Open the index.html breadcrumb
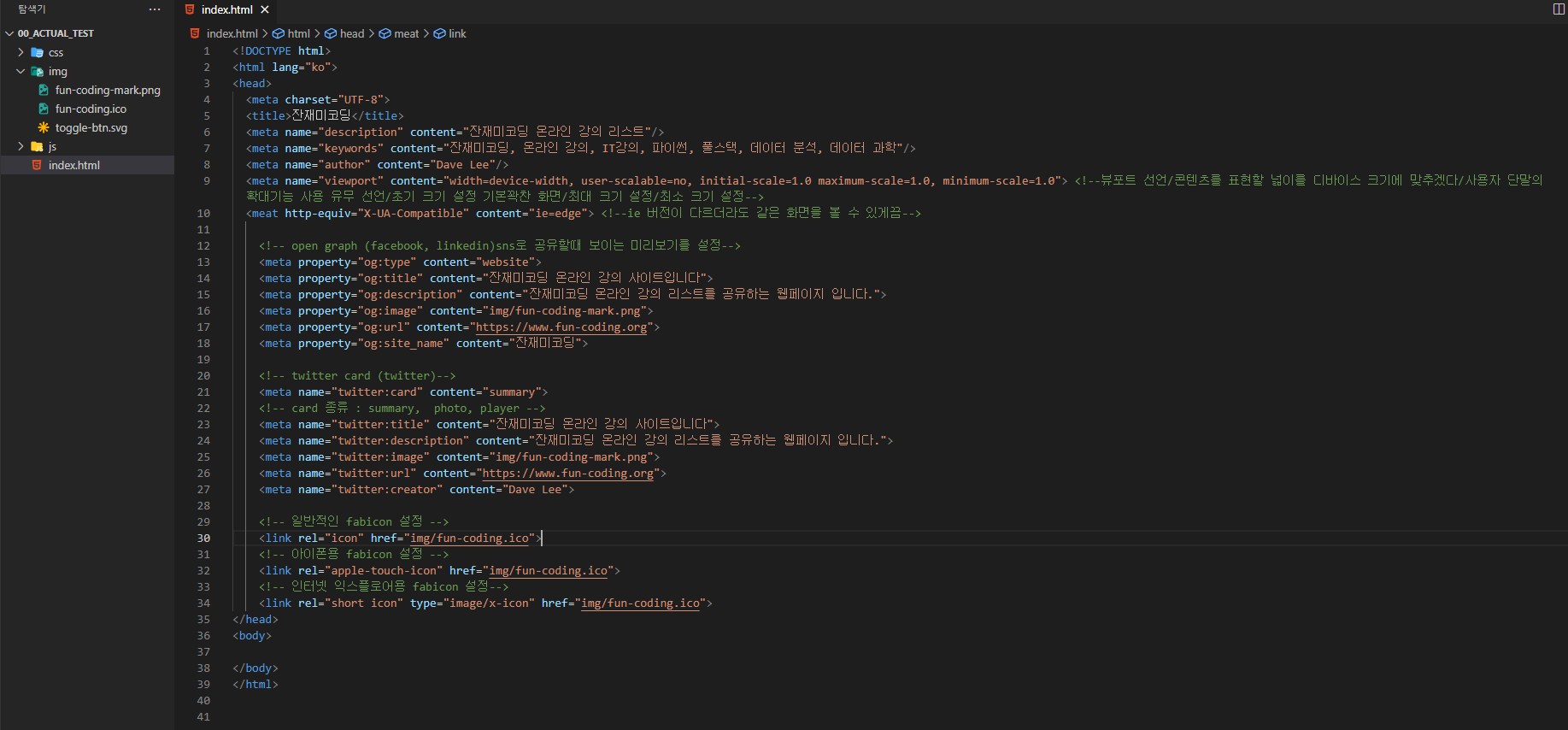Viewport: 1568px width, 730px height. coord(232,33)
